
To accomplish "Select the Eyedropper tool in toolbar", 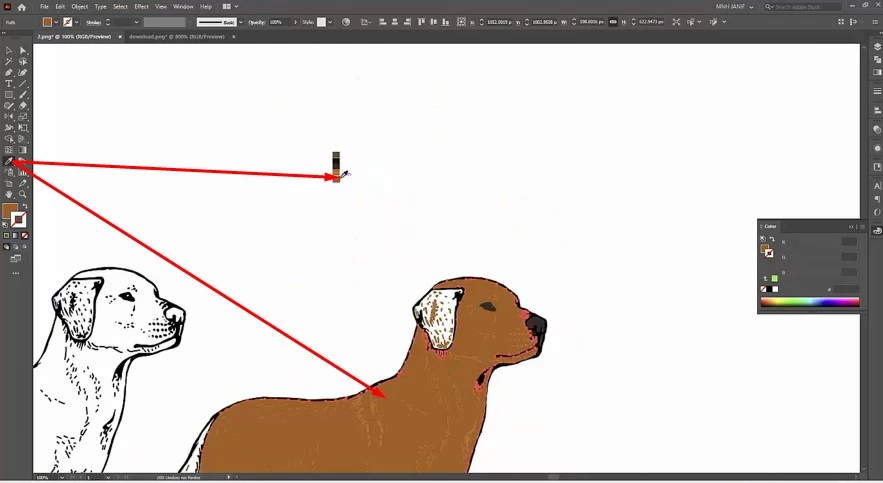I will (8, 161).
